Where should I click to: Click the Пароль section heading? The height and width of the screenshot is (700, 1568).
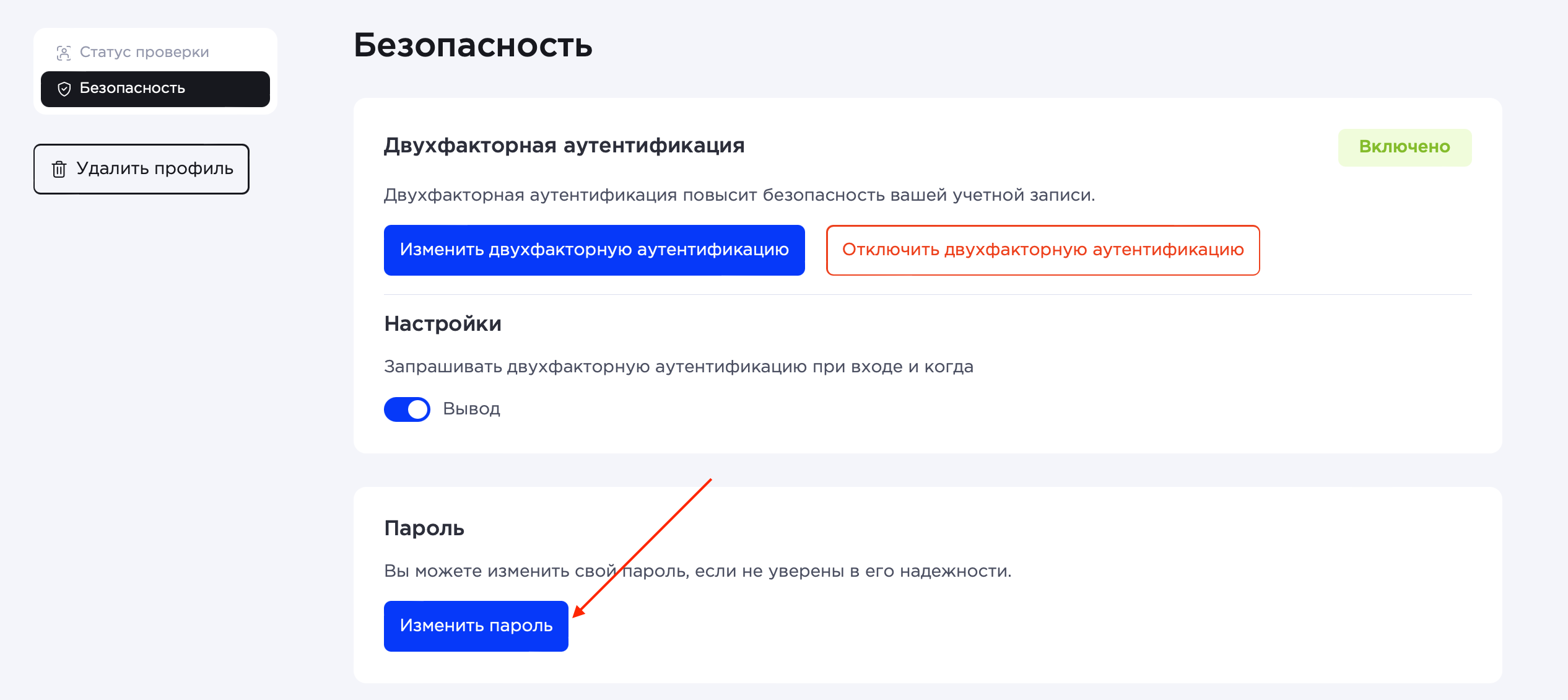(424, 528)
